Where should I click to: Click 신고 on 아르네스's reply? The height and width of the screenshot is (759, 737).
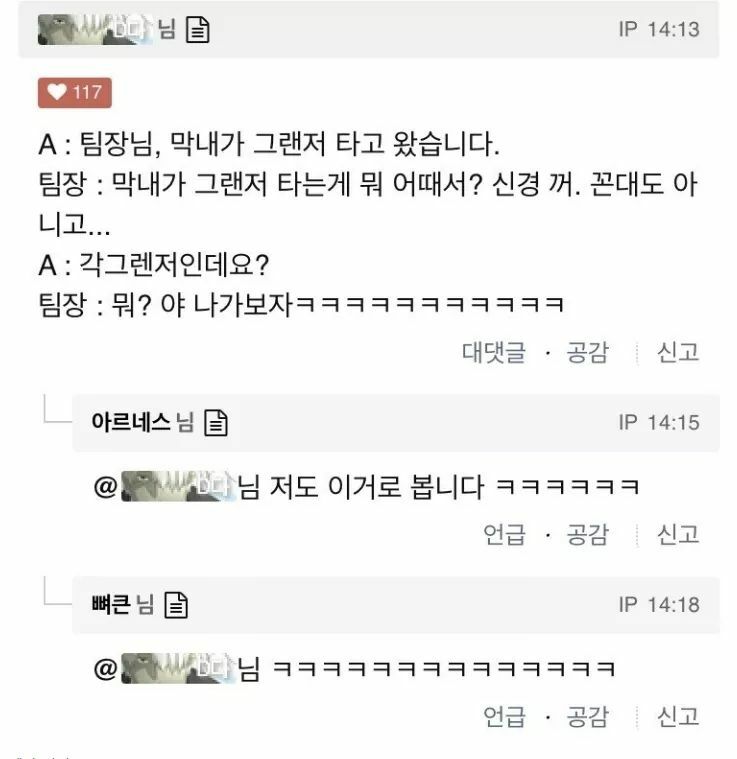pyautogui.click(x=677, y=534)
